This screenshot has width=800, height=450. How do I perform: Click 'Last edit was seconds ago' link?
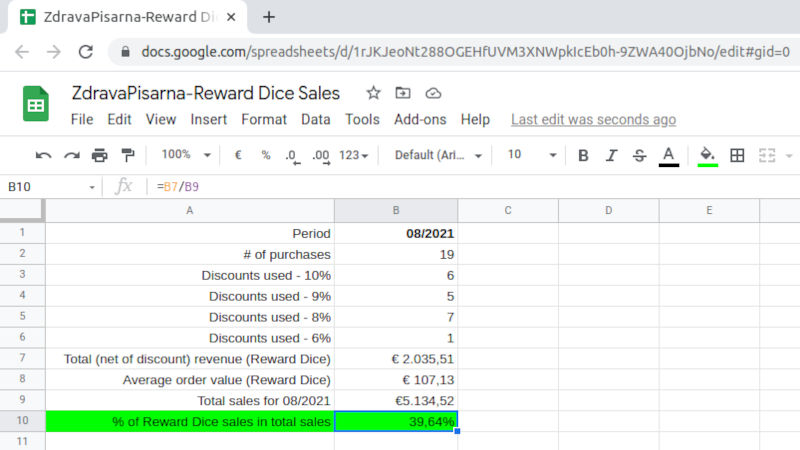pyautogui.click(x=593, y=119)
